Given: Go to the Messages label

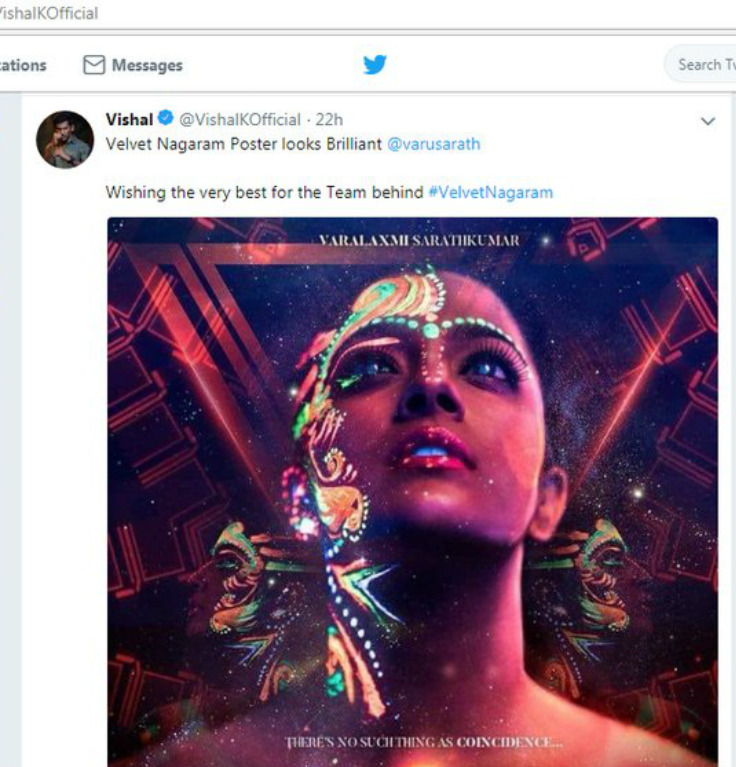Looking at the screenshot, I should pos(147,65).
